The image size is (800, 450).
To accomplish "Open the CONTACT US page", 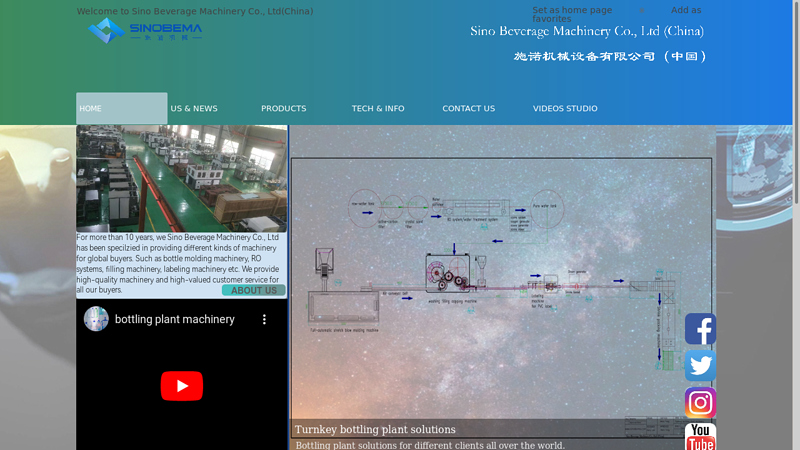I will click(x=468, y=108).
